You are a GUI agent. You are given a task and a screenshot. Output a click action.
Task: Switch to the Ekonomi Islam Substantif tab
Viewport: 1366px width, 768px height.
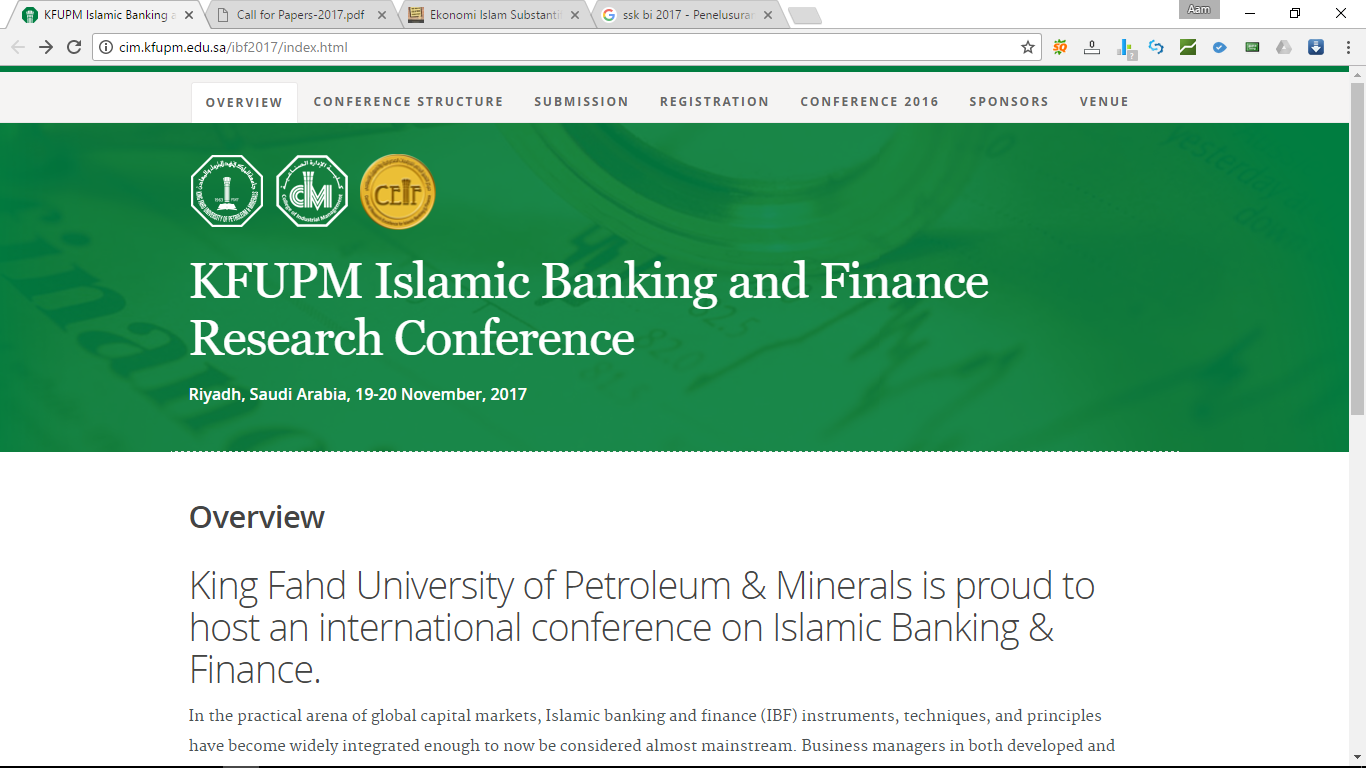[x=494, y=15]
